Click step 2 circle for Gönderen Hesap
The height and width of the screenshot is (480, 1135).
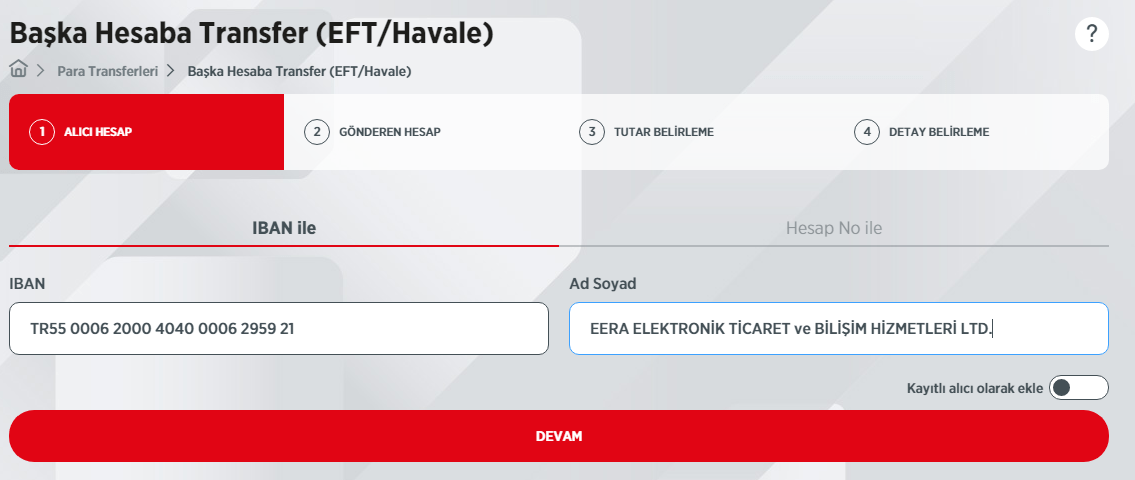[x=316, y=132]
